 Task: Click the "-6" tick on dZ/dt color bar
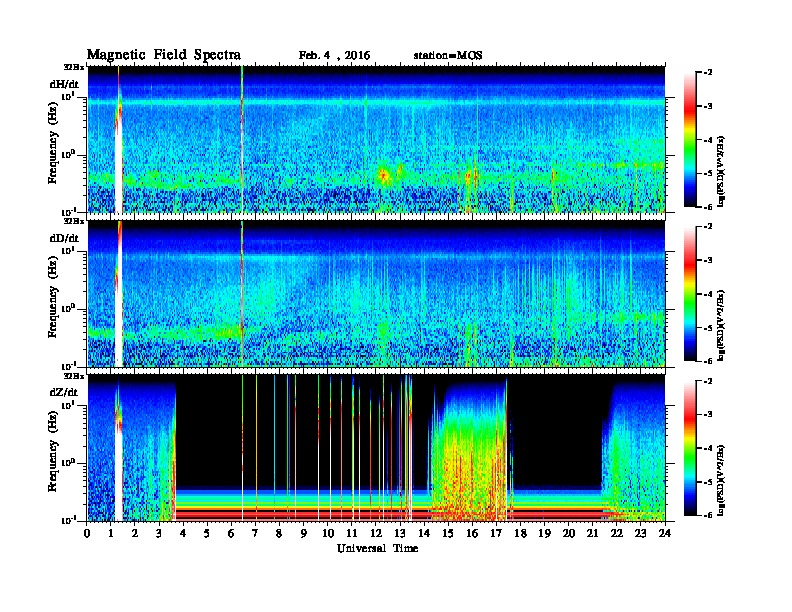tap(709, 515)
